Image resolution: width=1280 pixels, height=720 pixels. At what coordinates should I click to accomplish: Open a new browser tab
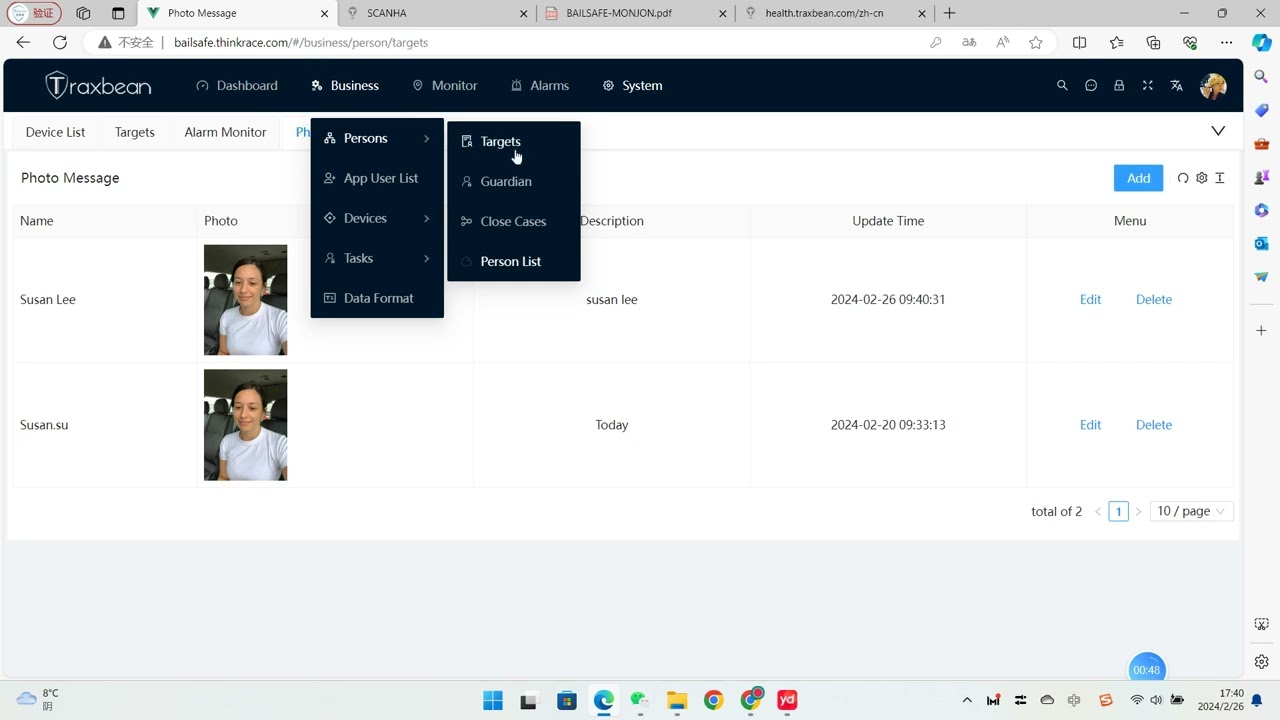click(x=949, y=13)
